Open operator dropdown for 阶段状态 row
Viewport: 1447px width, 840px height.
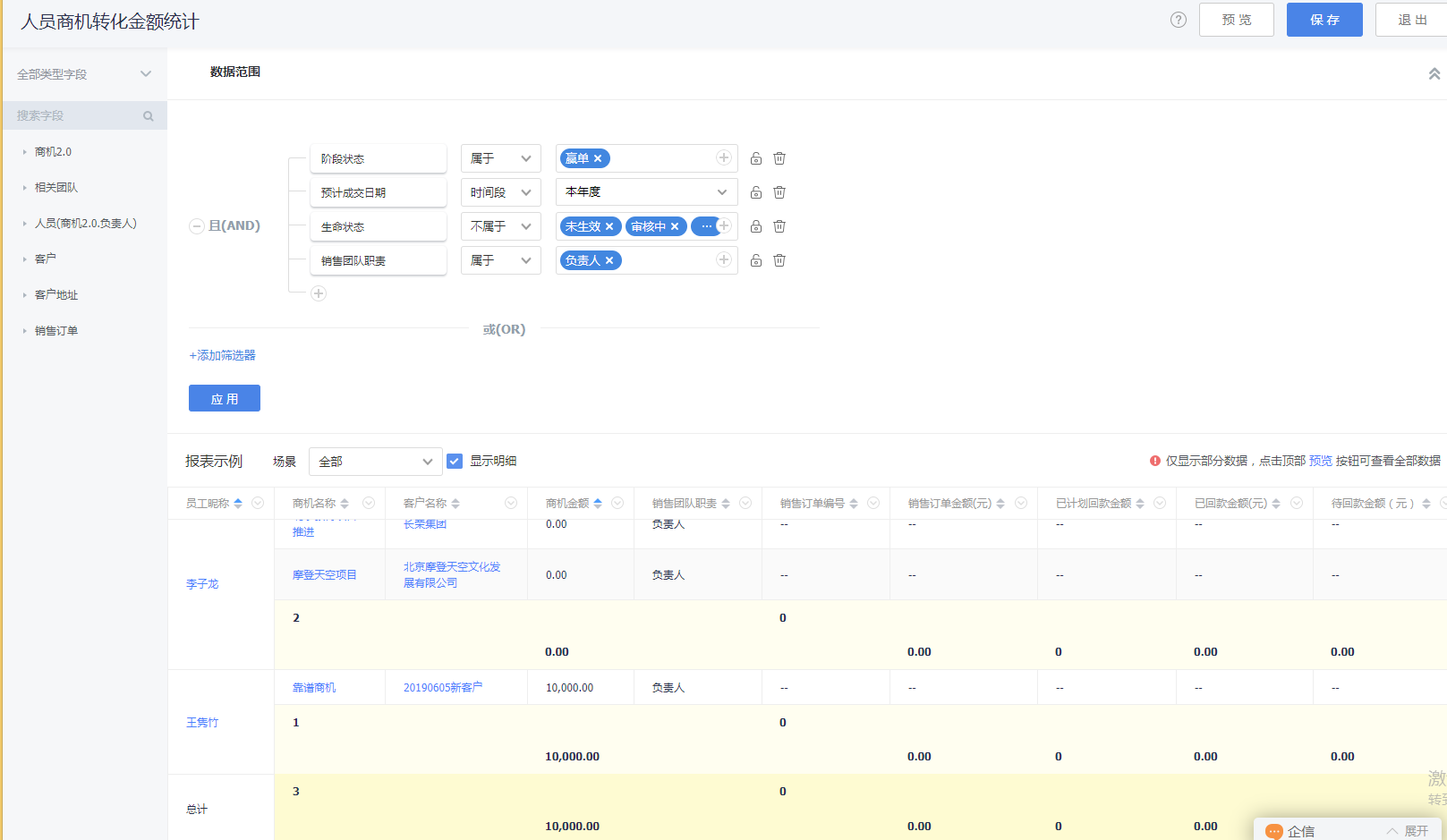tap(501, 158)
